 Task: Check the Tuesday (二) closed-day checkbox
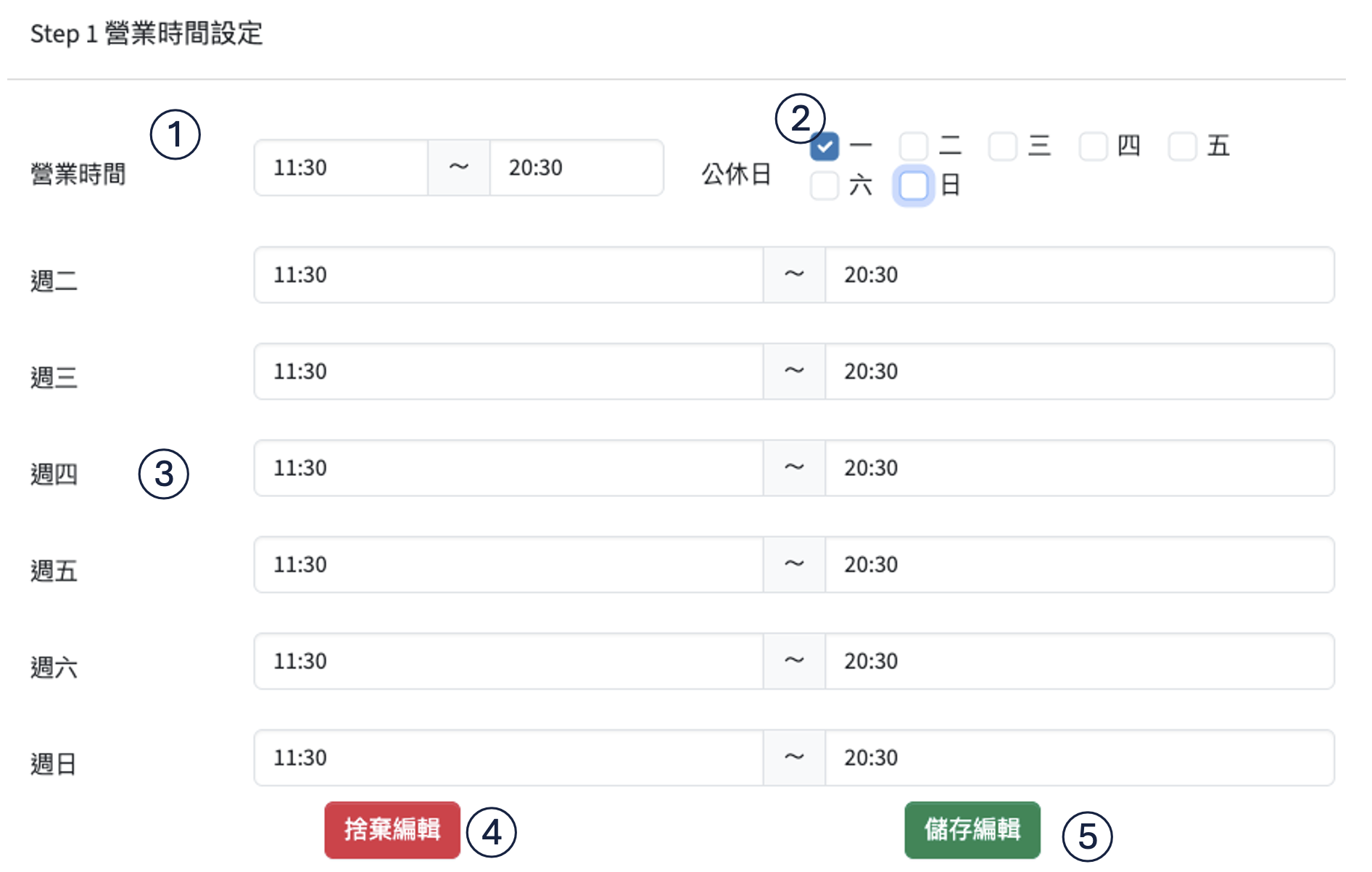tap(914, 147)
